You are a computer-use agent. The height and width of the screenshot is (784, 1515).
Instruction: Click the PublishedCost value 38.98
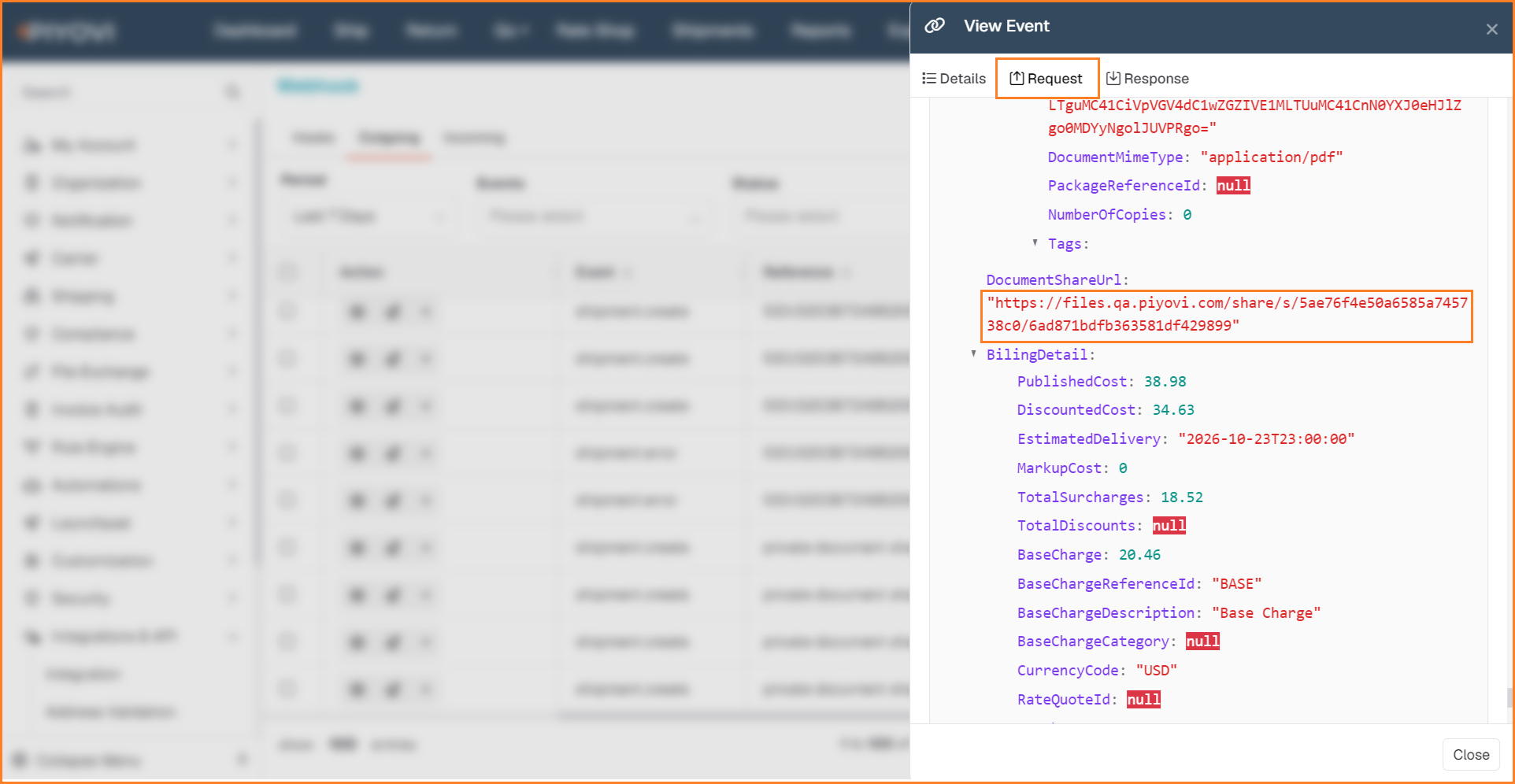point(1165,382)
